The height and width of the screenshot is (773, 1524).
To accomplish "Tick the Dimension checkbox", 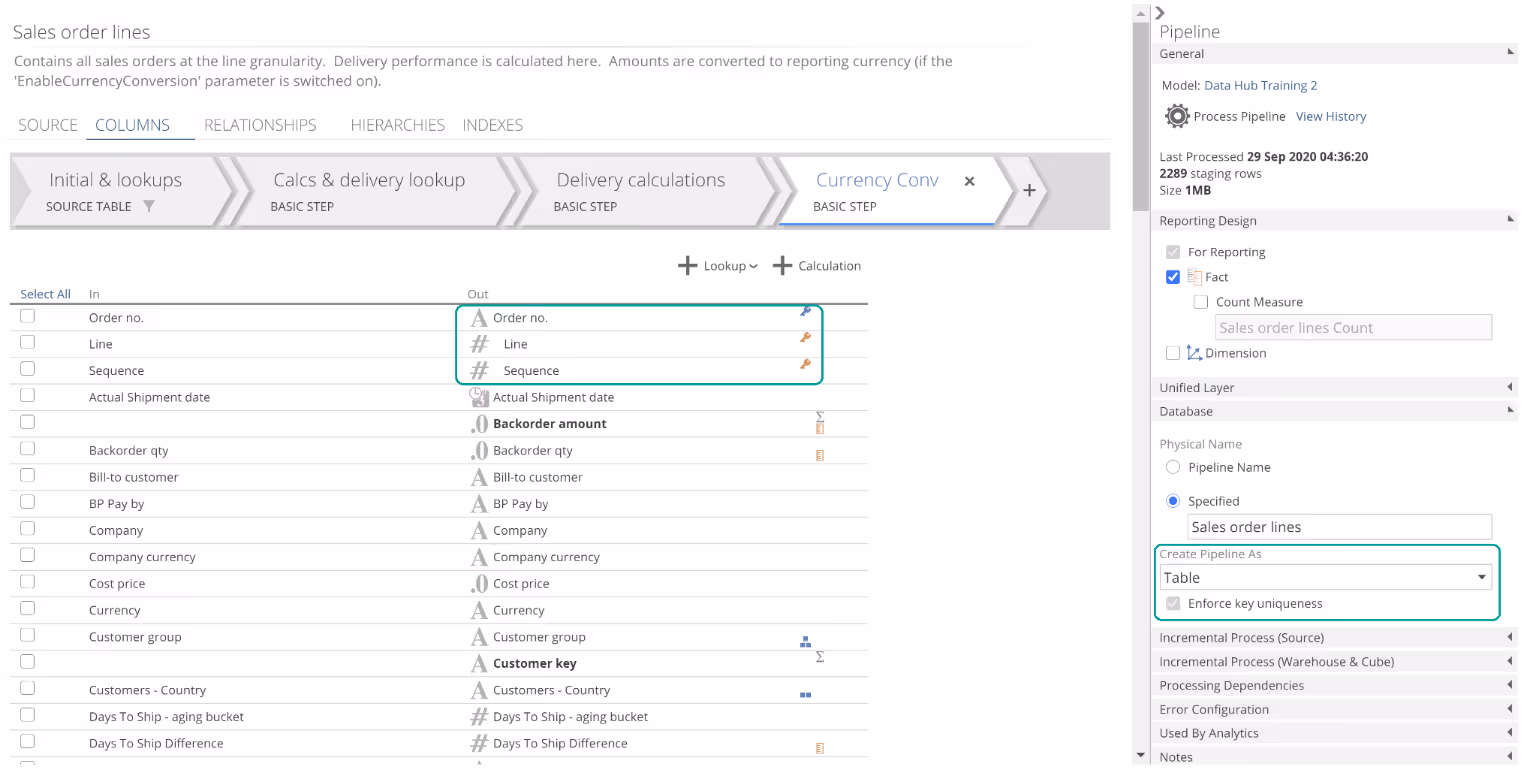I will tap(1172, 353).
